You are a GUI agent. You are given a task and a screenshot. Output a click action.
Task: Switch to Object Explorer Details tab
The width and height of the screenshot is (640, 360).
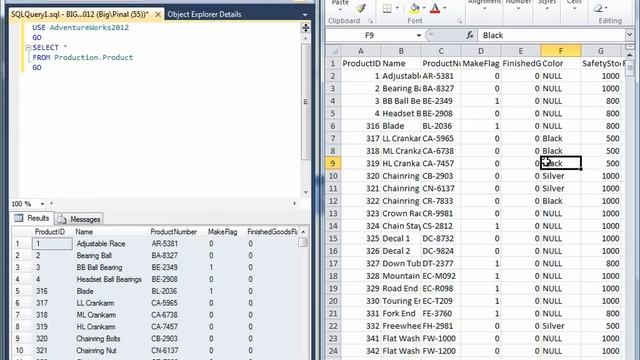[x=204, y=14]
